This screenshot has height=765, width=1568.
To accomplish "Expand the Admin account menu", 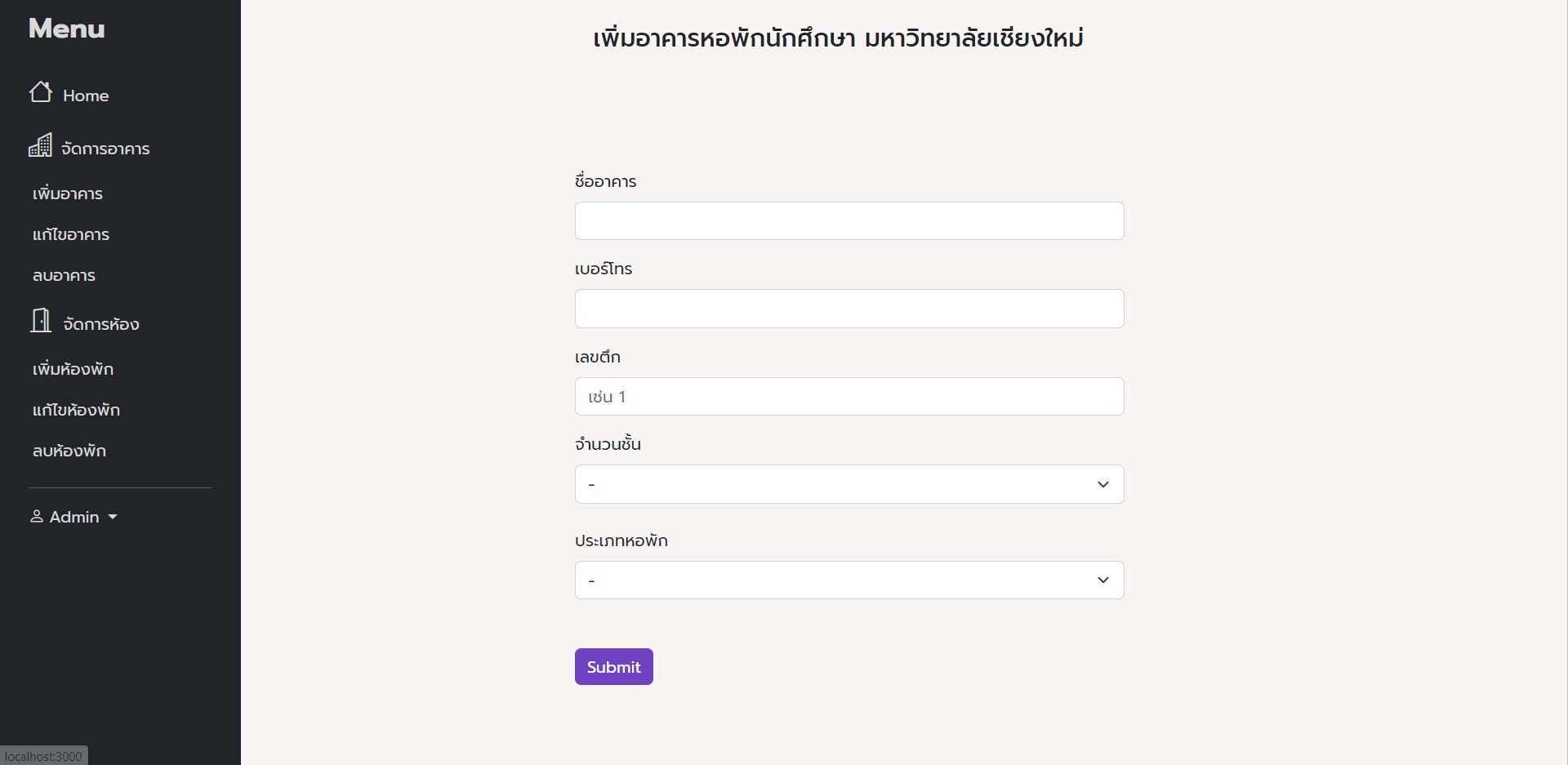I will point(73,516).
